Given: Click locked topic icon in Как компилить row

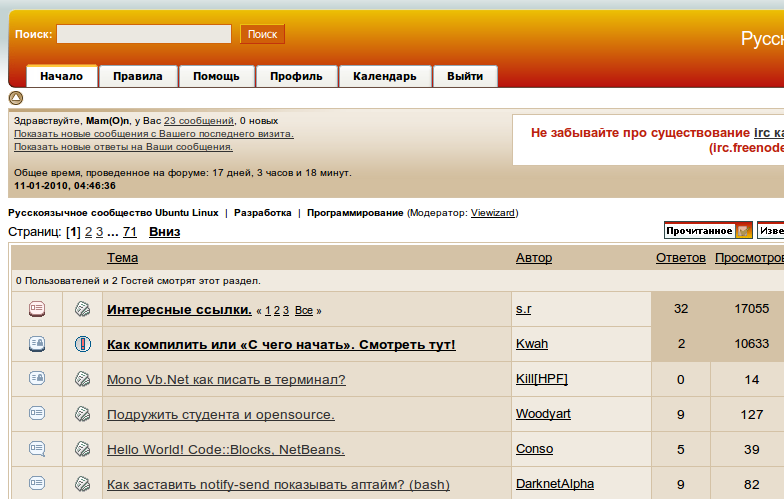Looking at the screenshot, I should [x=37, y=344].
